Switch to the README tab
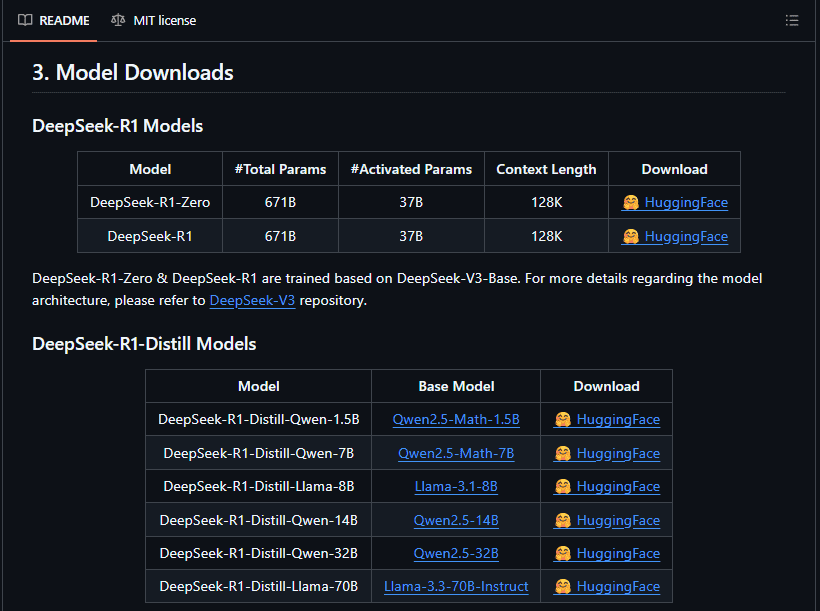820x611 pixels. 53,20
